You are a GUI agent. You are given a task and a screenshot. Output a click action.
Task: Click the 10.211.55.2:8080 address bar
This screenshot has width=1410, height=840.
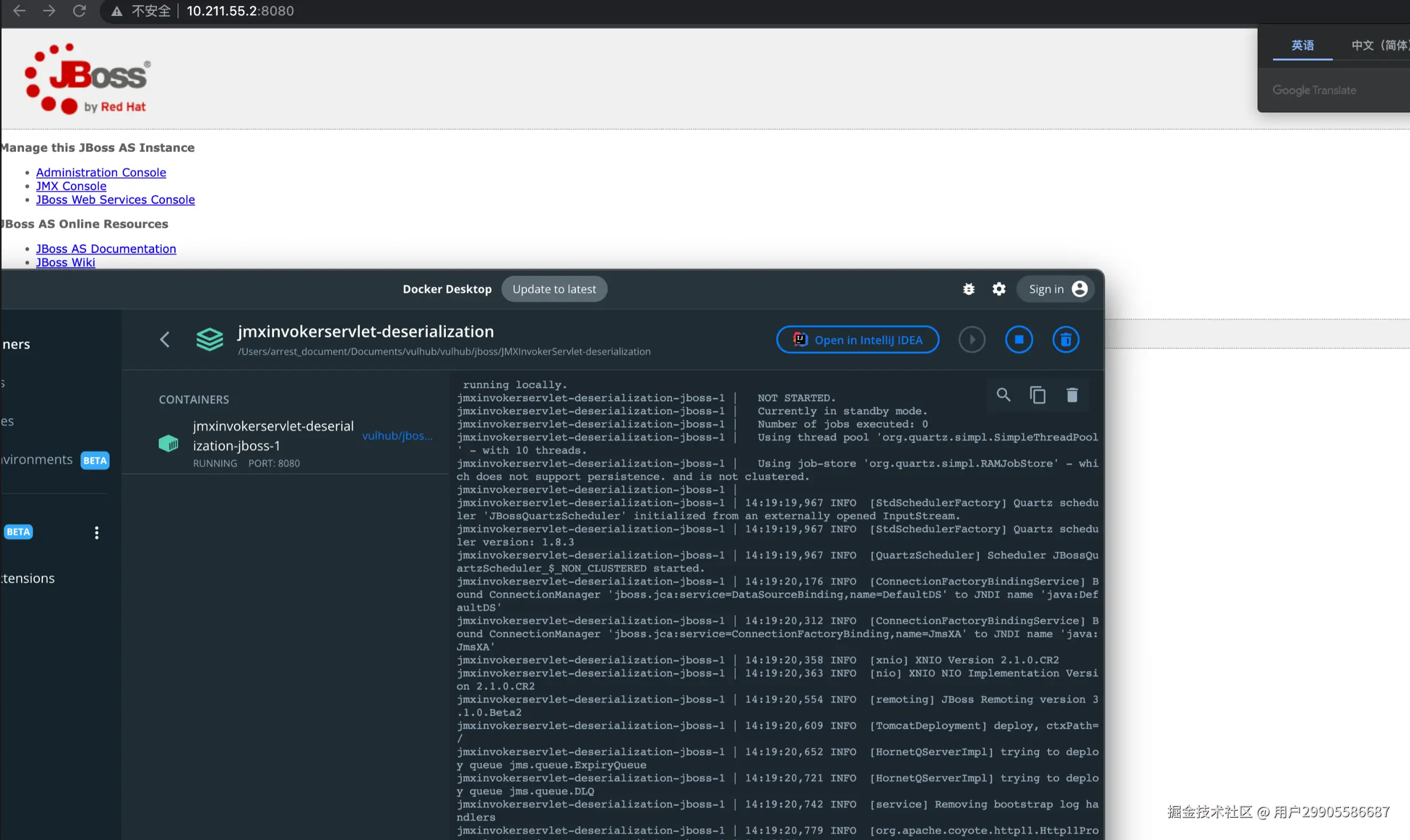tap(240, 11)
